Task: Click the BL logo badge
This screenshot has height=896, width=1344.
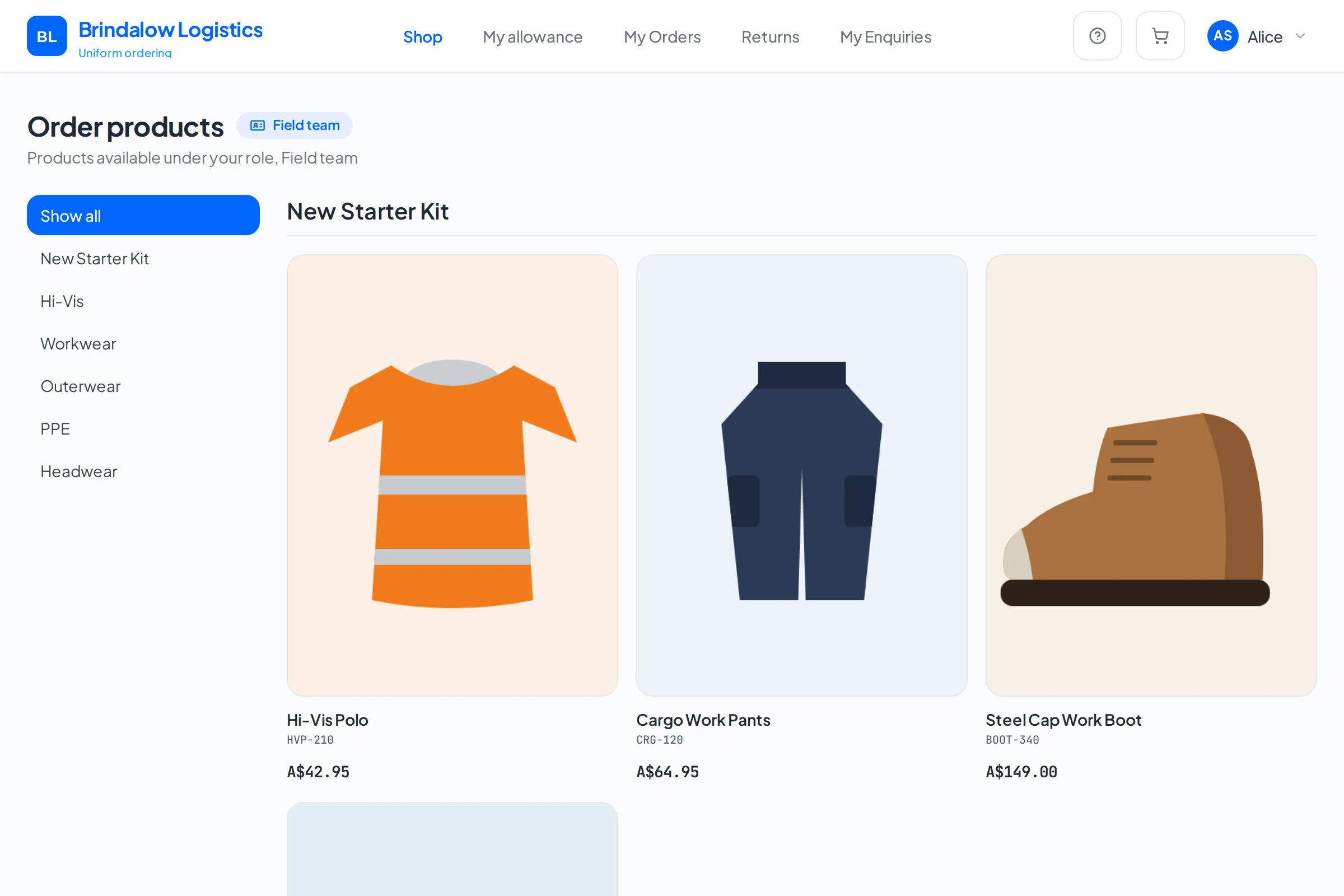Action: click(x=47, y=36)
